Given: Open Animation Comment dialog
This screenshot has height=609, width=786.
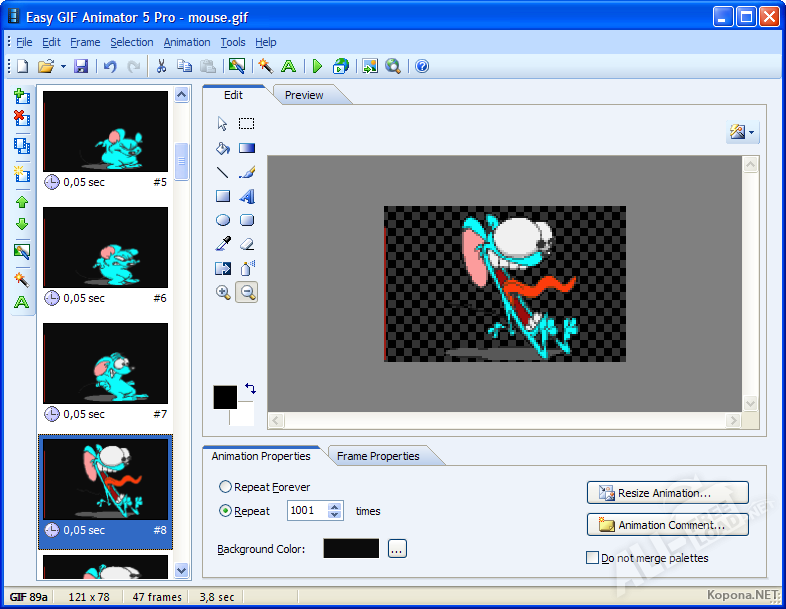Looking at the screenshot, I should [x=668, y=525].
